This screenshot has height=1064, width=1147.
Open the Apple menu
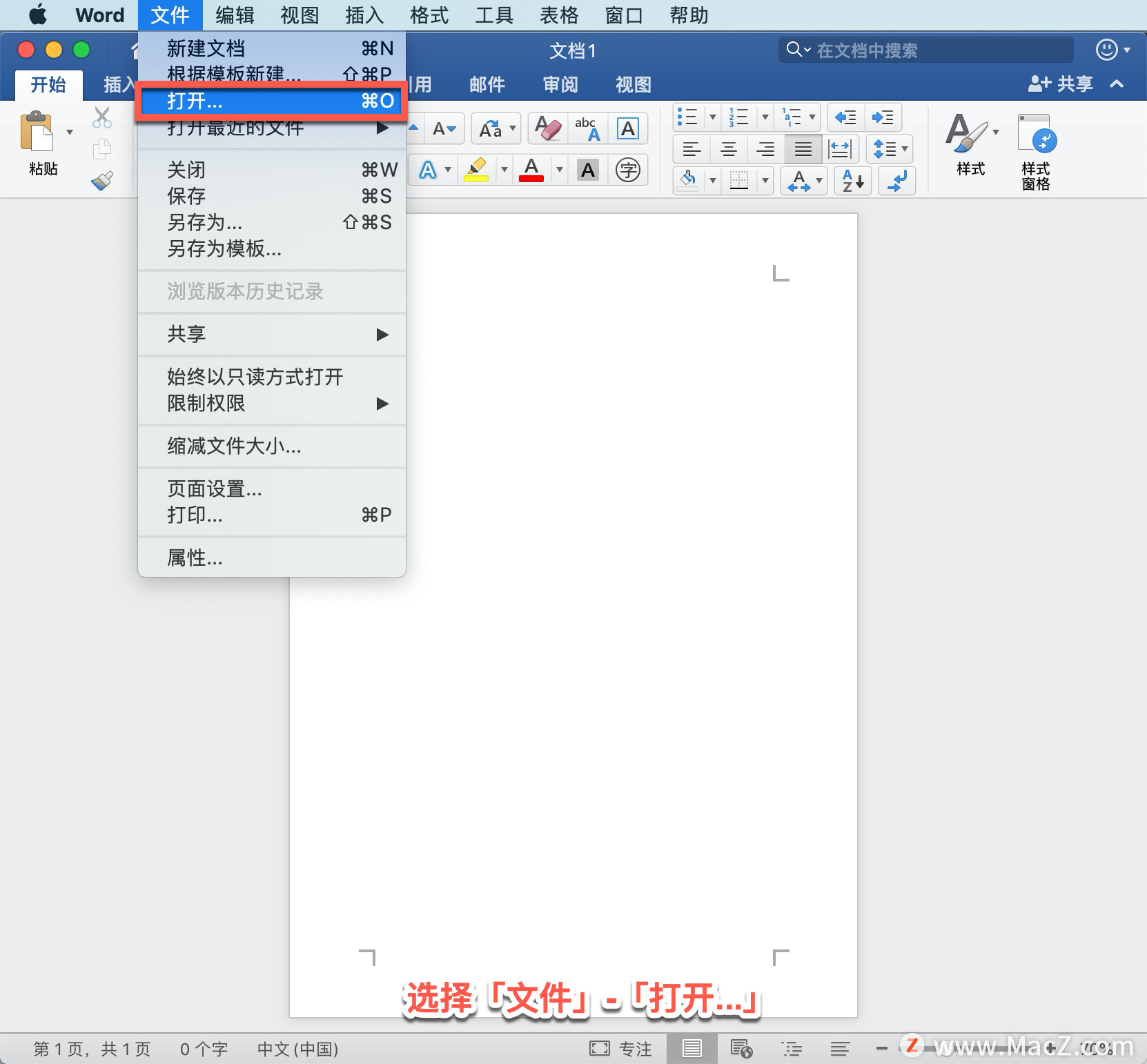[38, 14]
